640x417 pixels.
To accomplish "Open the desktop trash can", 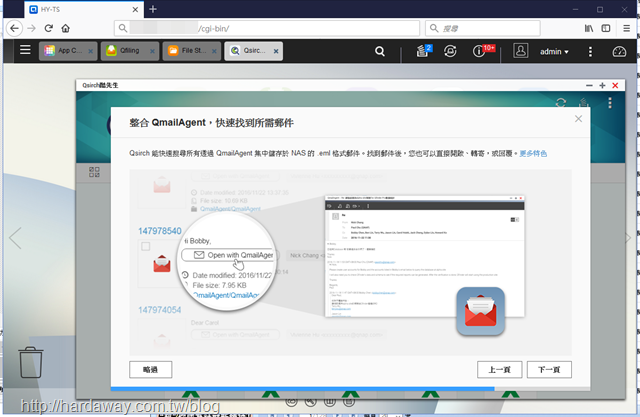I will click(x=31, y=362).
